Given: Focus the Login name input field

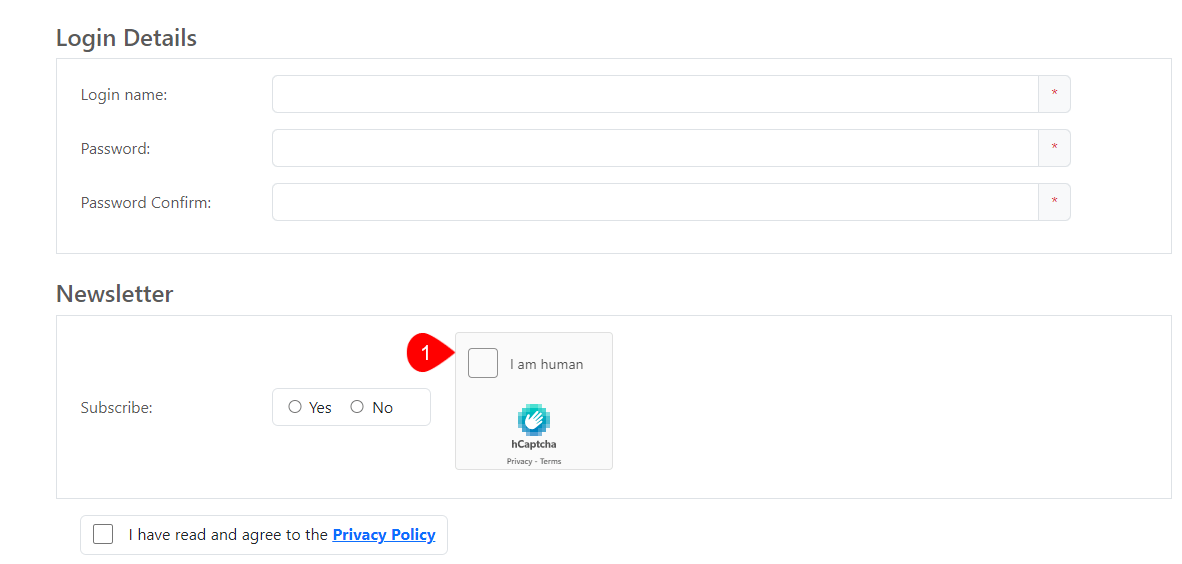Looking at the screenshot, I should click(655, 94).
